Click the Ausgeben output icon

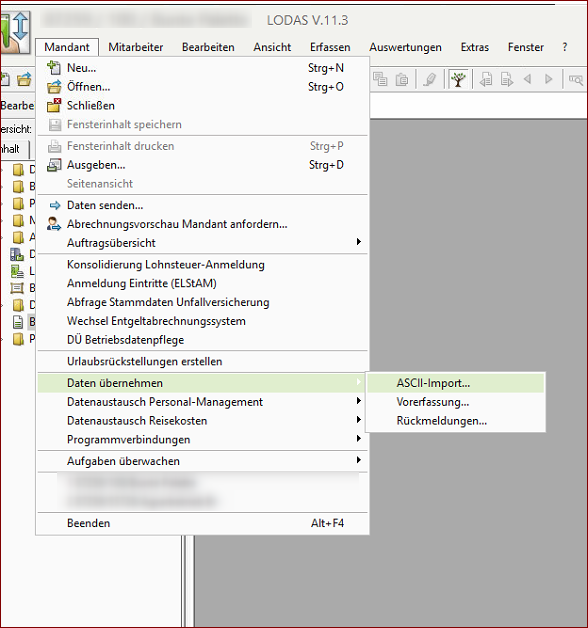tap(54, 165)
